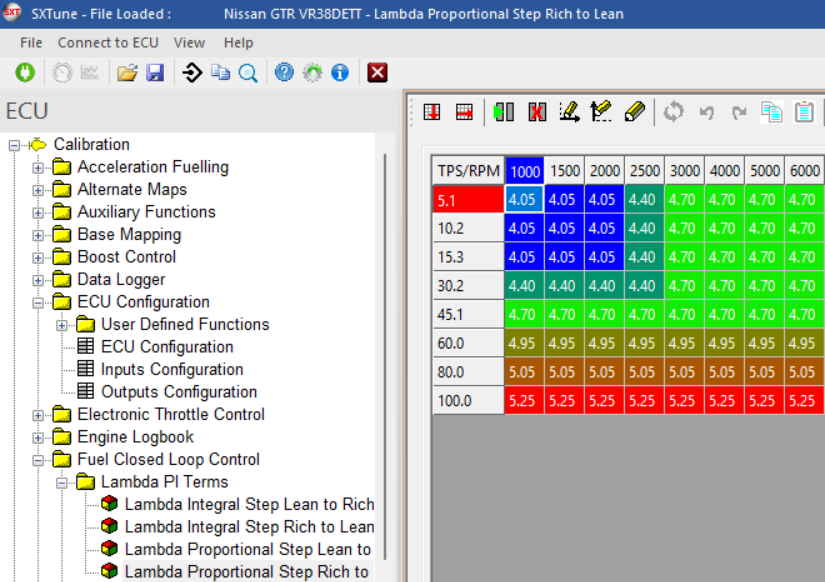
Task: Click the arrow-into-diamond import icon
Action: 192,72
